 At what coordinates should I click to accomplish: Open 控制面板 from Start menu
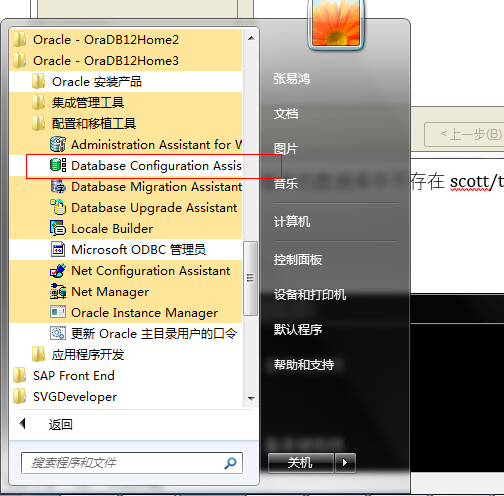coord(298,260)
